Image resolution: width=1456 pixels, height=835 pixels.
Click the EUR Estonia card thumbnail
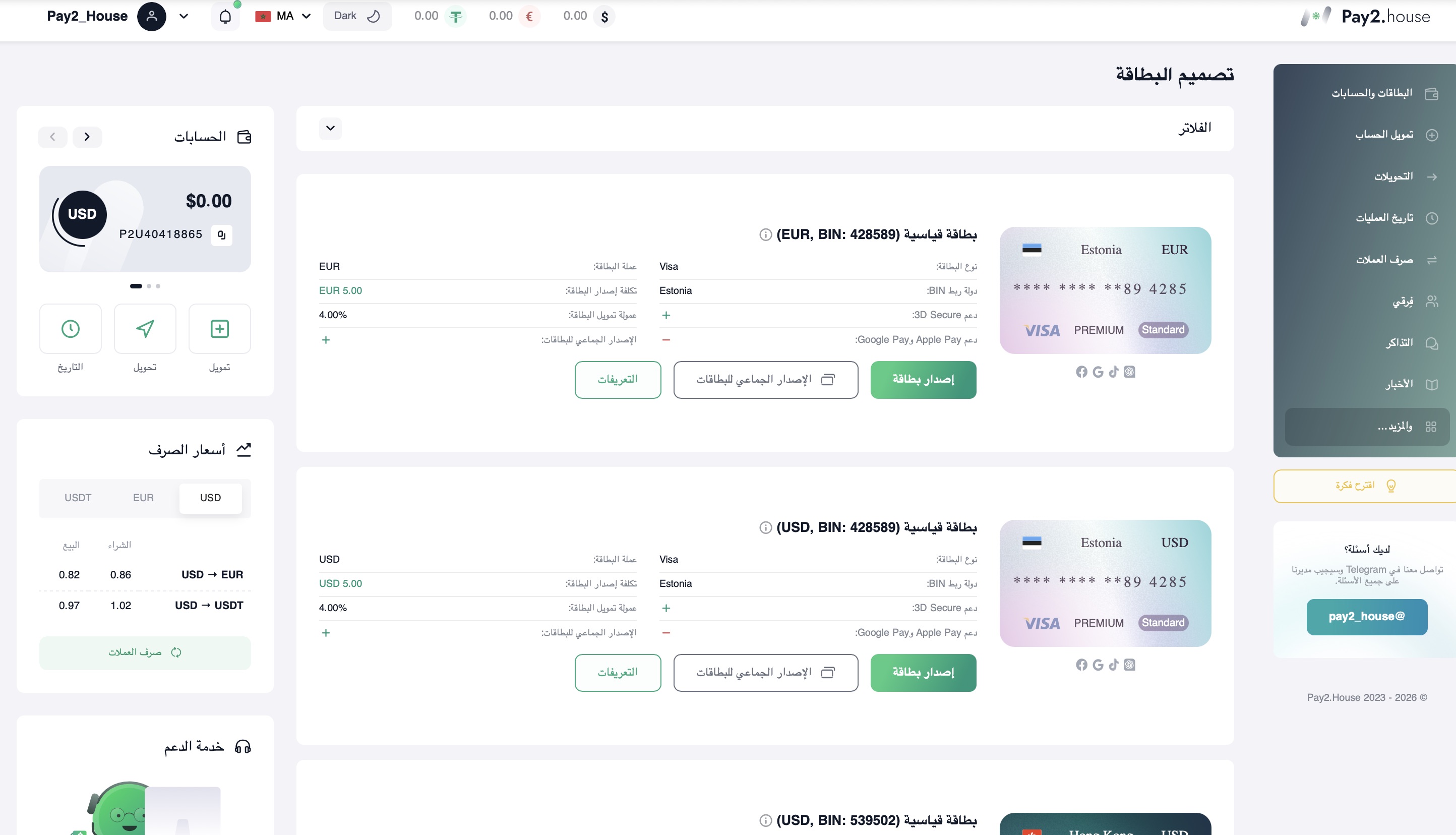tap(1105, 290)
